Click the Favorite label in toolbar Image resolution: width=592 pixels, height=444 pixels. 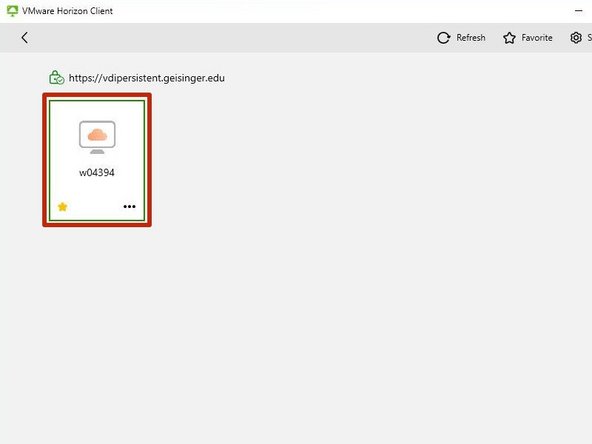click(x=537, y=38)
